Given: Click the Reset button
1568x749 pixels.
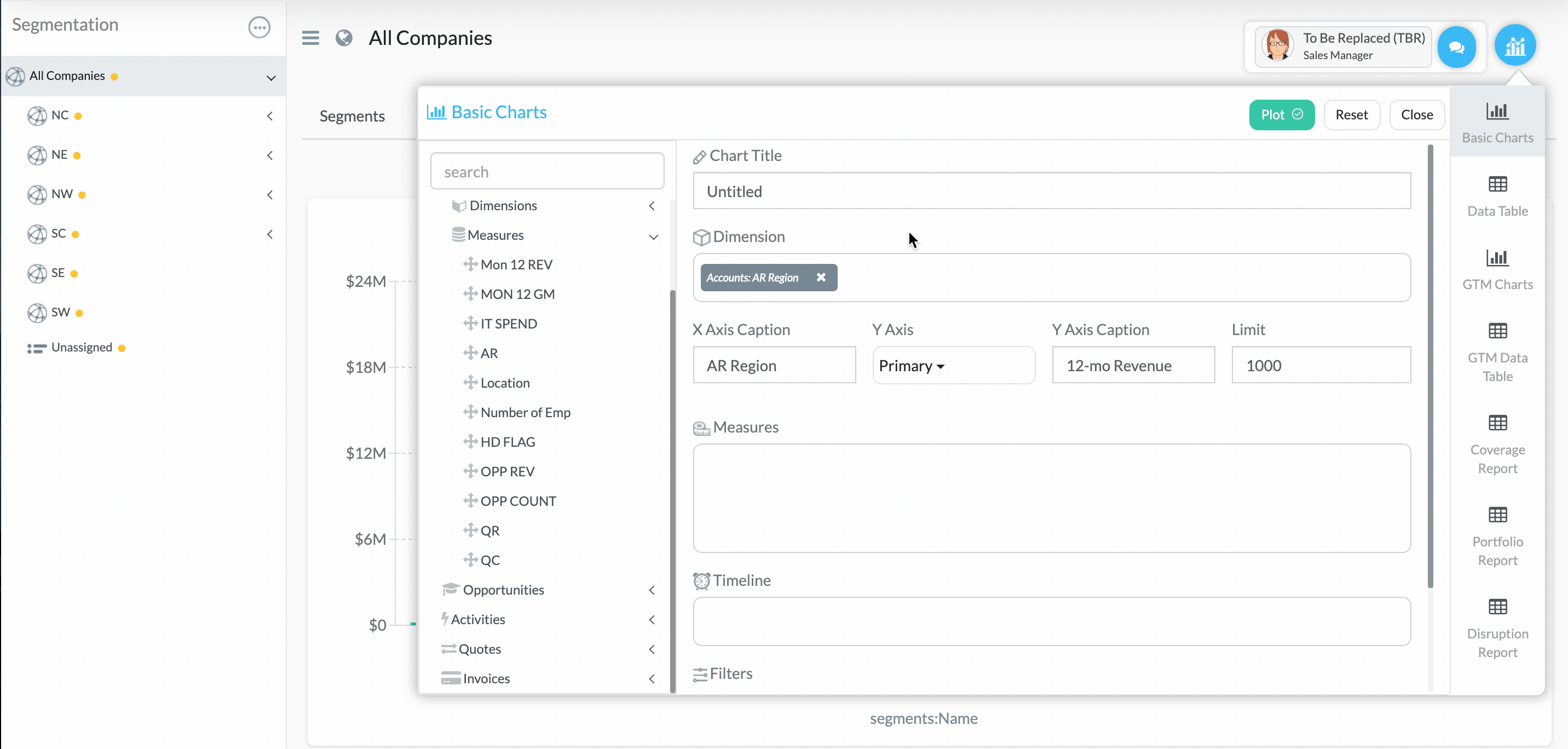Looking at the screenshot, I should click(1351, 114).
